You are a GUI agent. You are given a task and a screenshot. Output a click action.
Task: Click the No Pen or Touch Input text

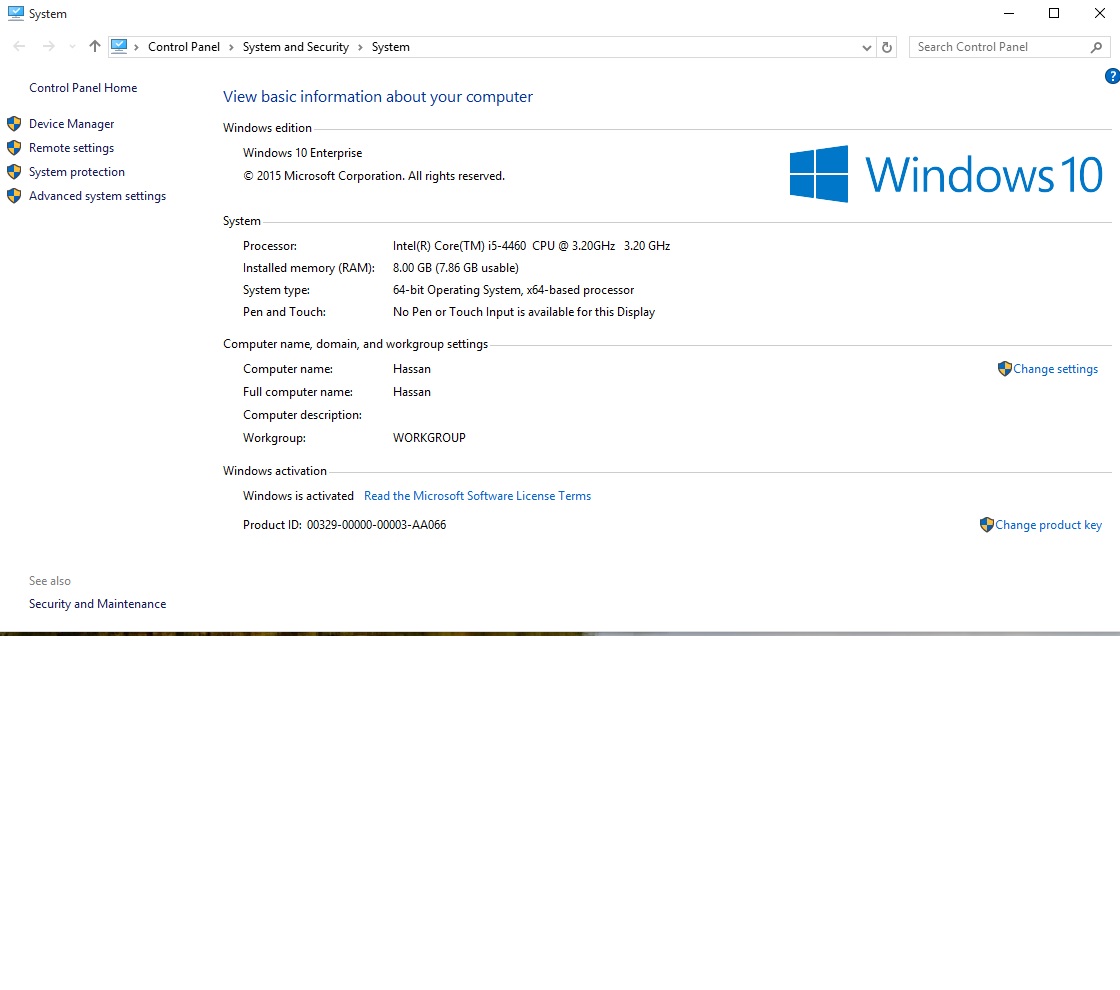pyautogui.click(x=524, y=312)
